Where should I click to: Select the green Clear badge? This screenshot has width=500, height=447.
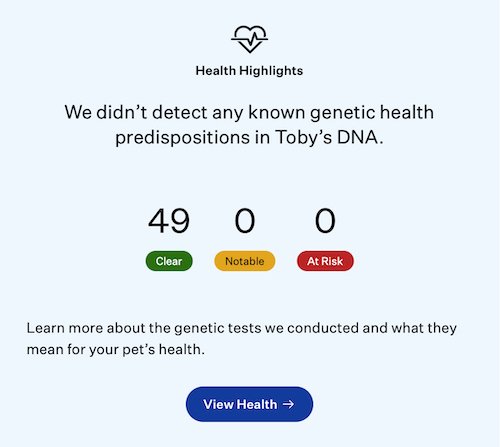click(169, 261)
